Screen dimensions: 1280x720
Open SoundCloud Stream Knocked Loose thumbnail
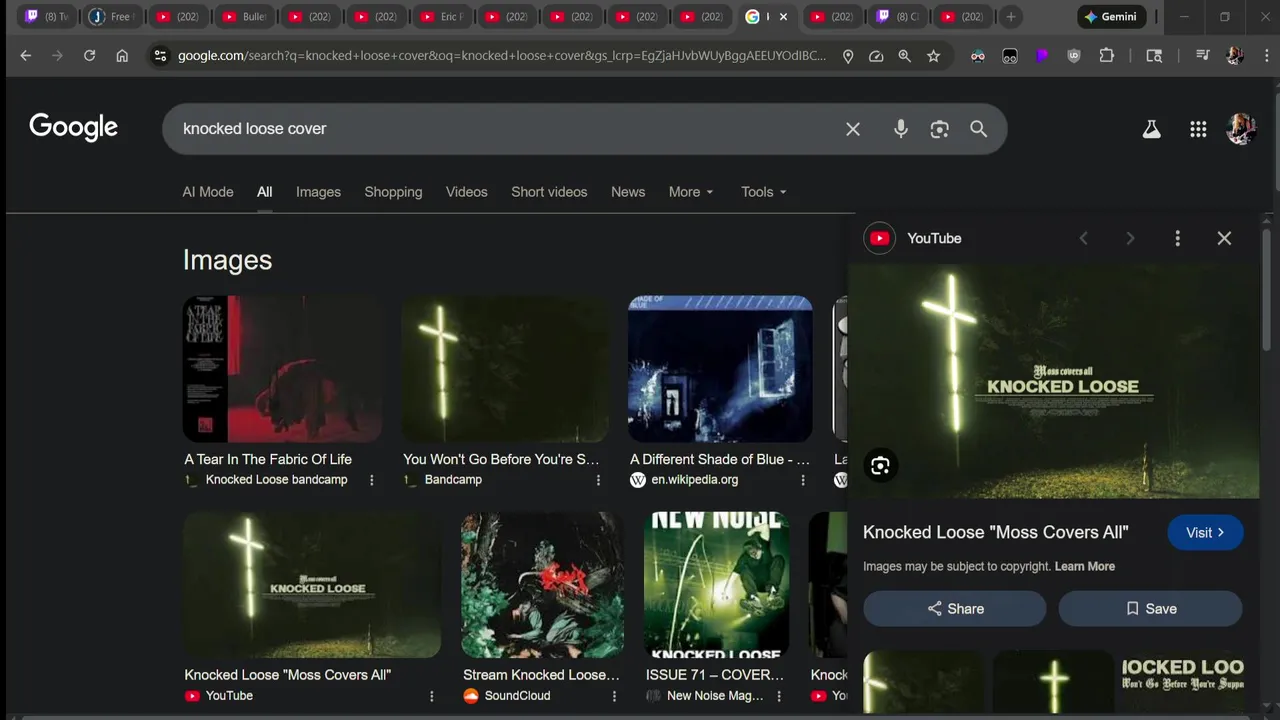[x=543, y=585]
